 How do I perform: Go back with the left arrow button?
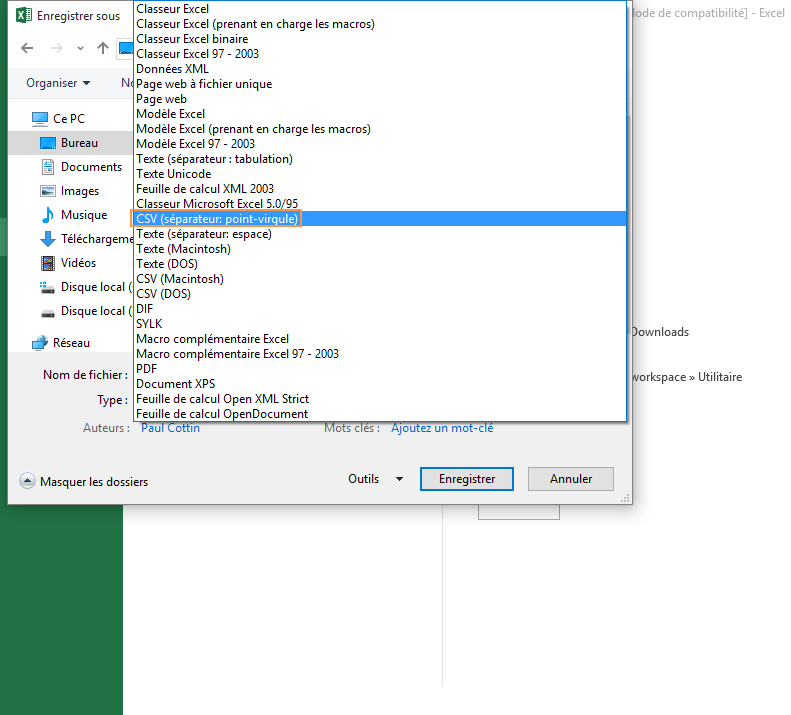[x=27, y=48]
